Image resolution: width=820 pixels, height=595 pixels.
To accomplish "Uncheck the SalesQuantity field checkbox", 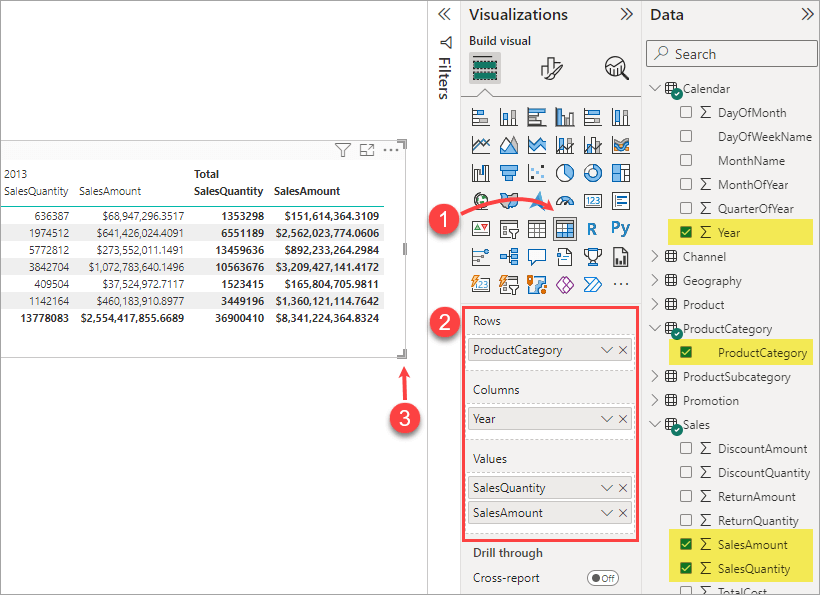I will [x=686, y=568].
